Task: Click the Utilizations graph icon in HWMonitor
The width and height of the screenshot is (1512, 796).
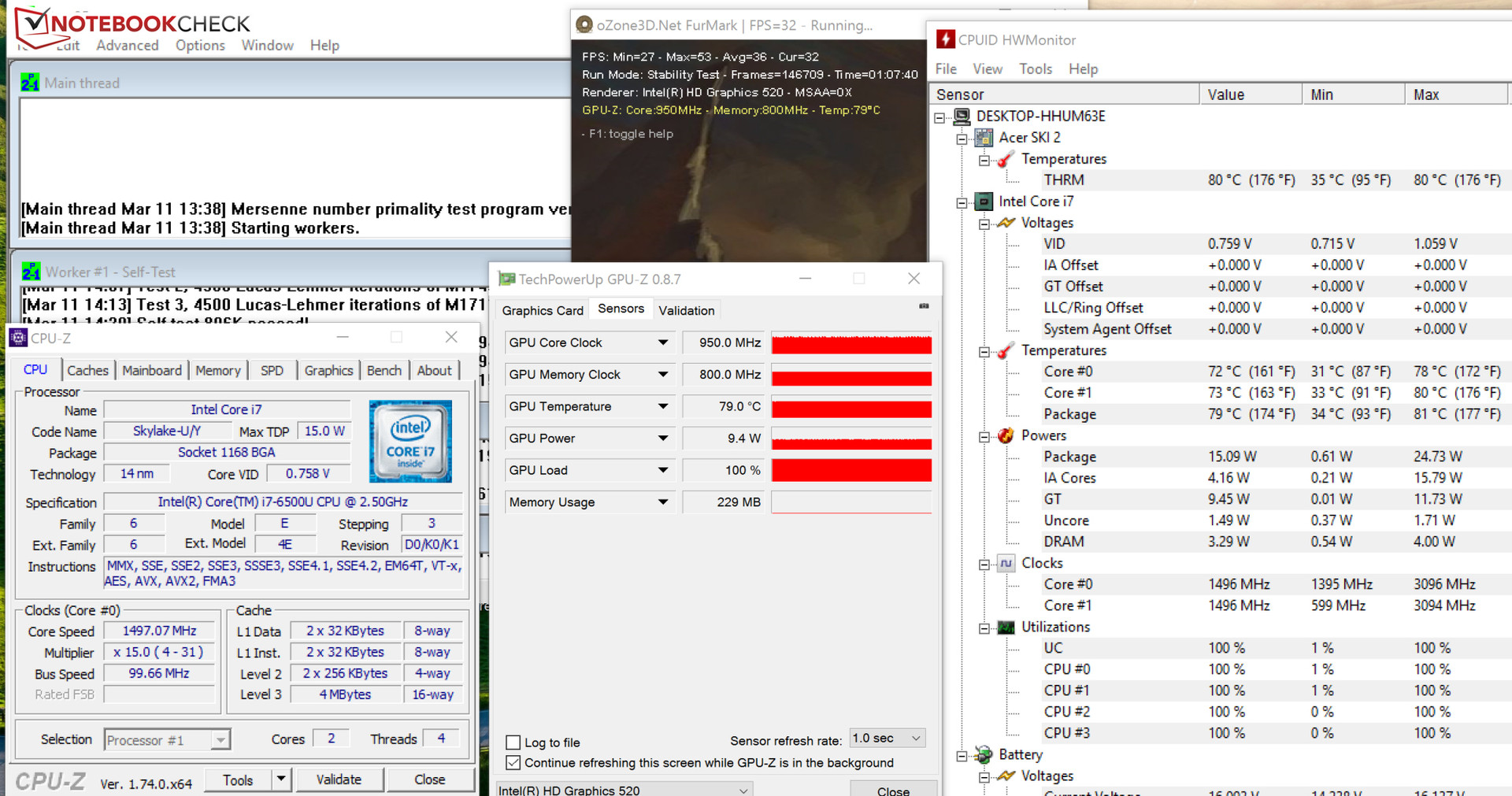Action: coord(1006,627)
